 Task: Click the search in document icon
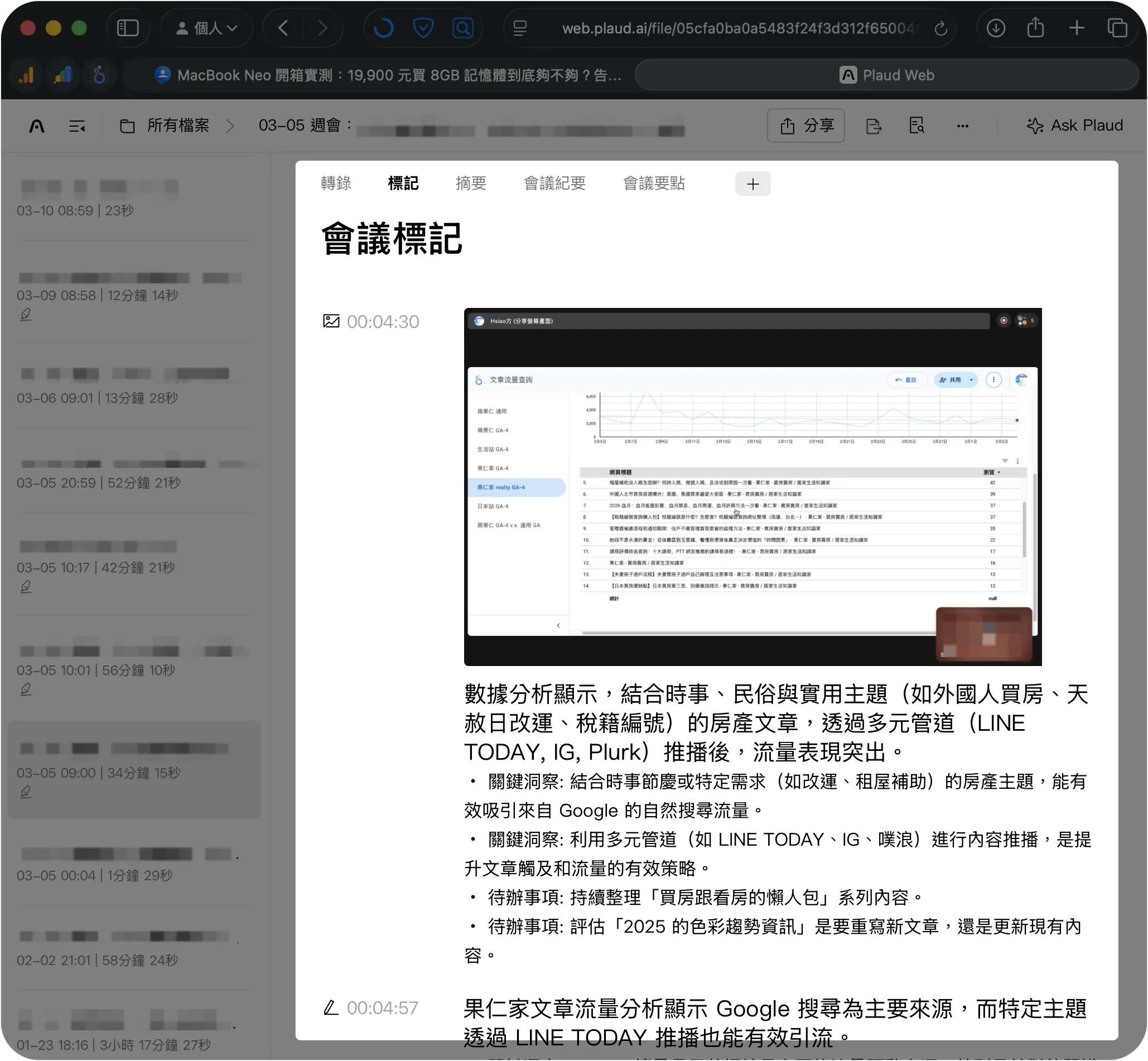(917, 125)
